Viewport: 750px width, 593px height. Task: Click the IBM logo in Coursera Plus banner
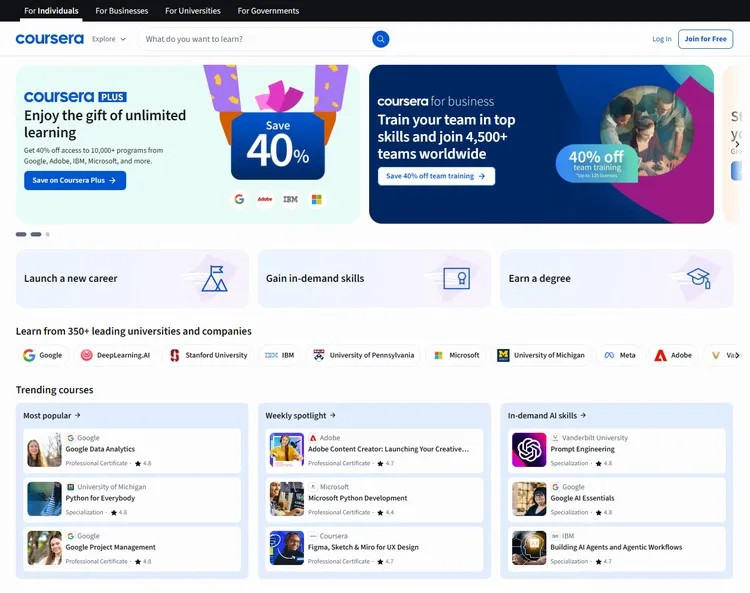tap(290, 199)
